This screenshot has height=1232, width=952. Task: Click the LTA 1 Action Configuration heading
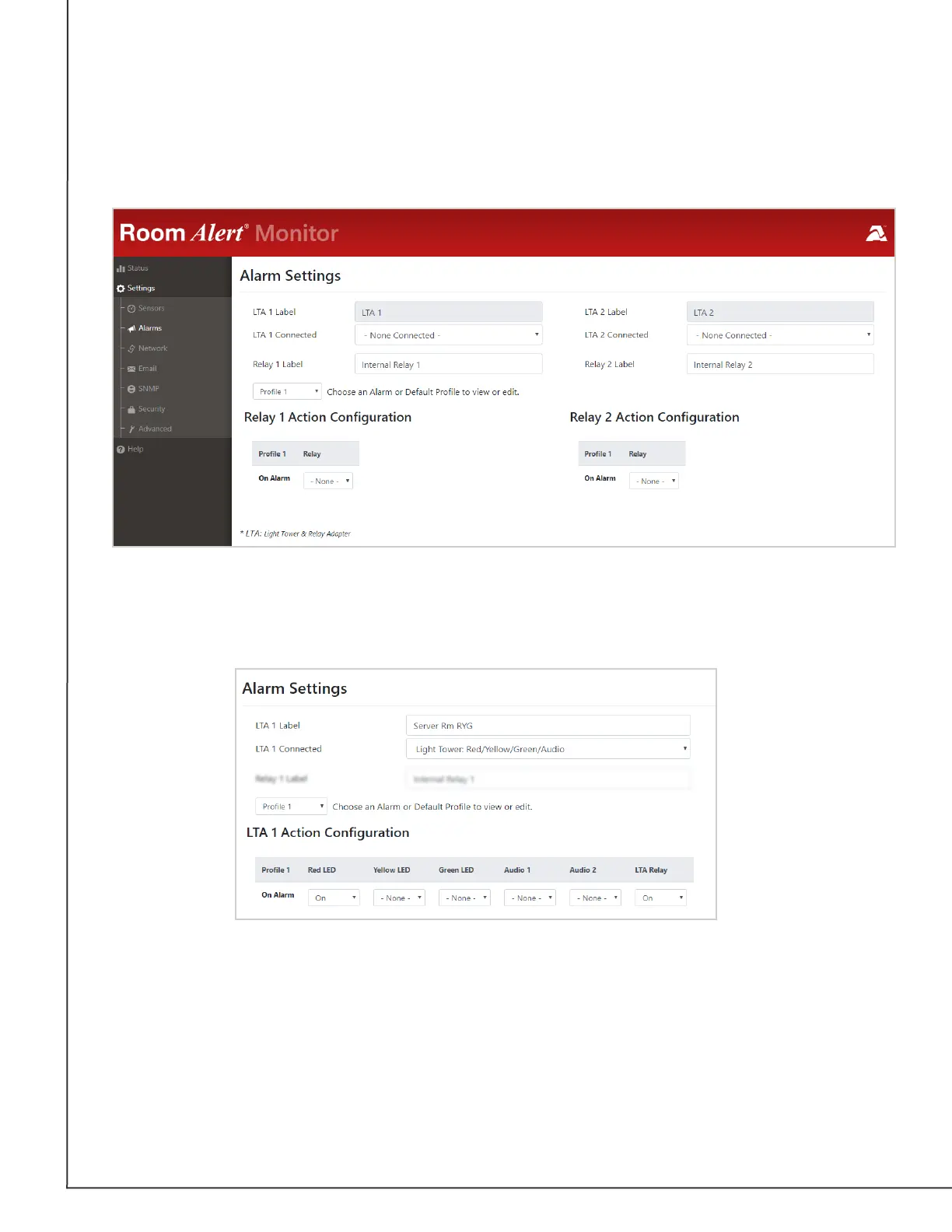327,833
